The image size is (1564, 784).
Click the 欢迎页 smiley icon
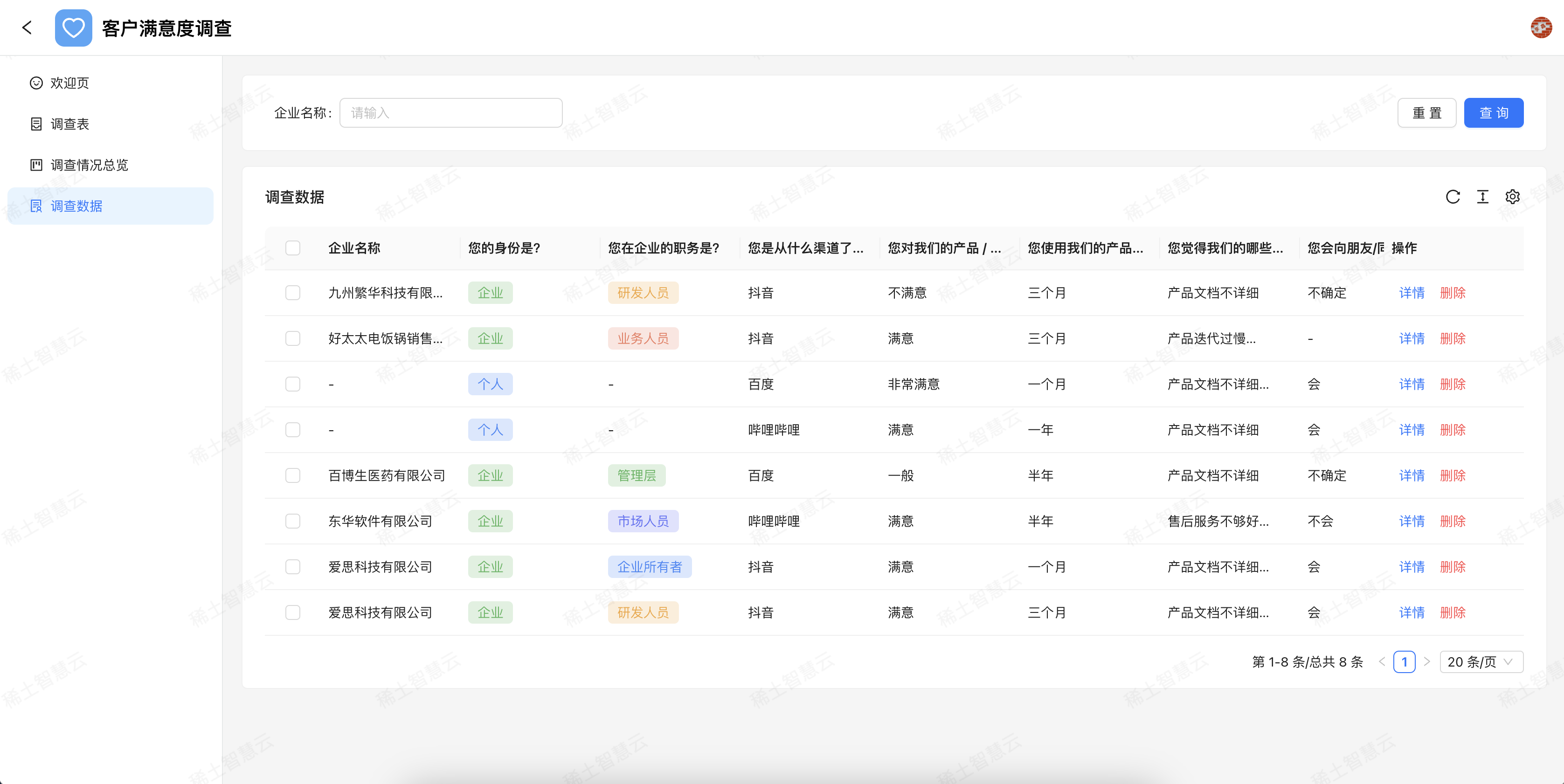[x=36, y=83]
